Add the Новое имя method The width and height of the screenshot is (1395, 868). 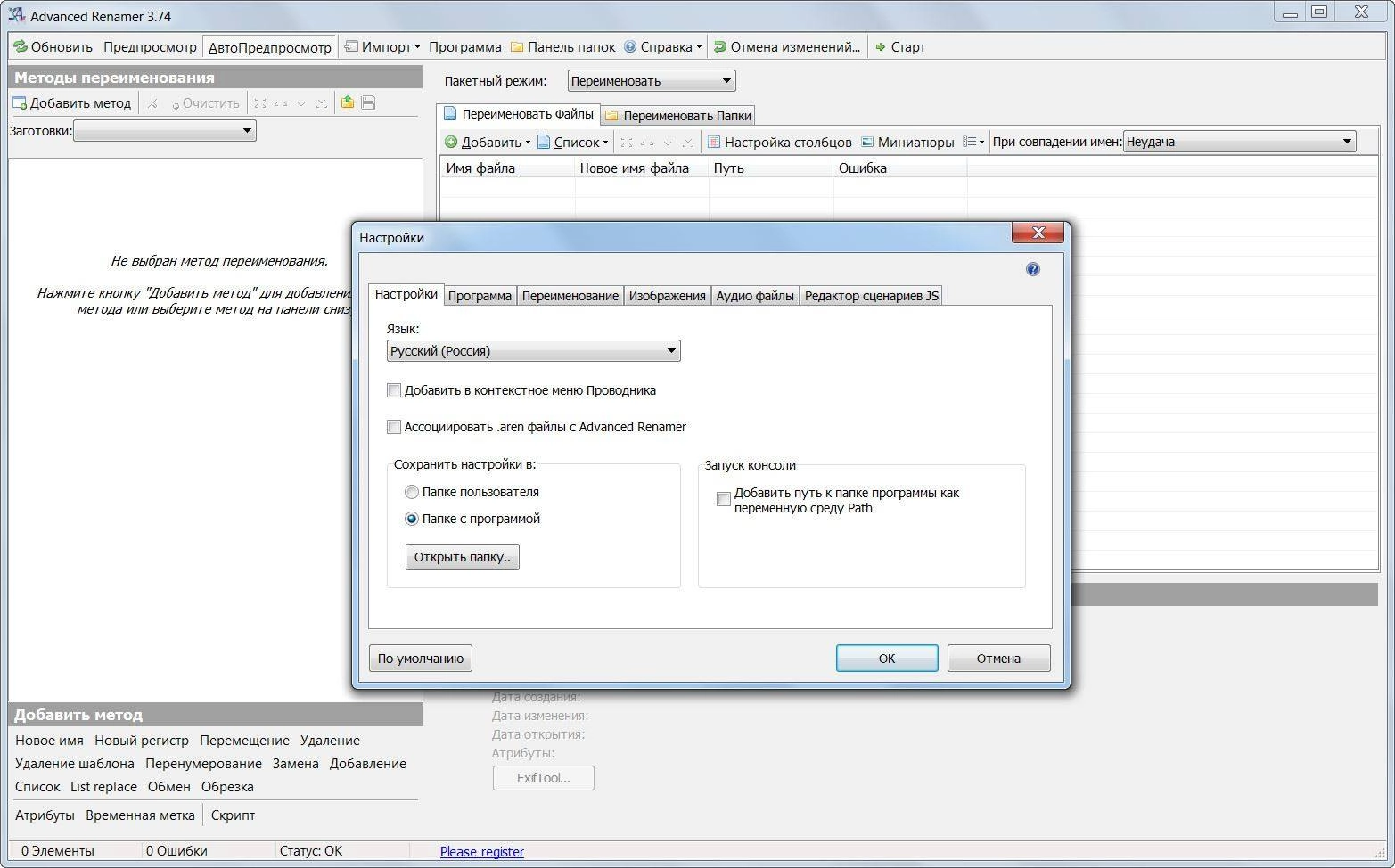(x=49, y=741)
